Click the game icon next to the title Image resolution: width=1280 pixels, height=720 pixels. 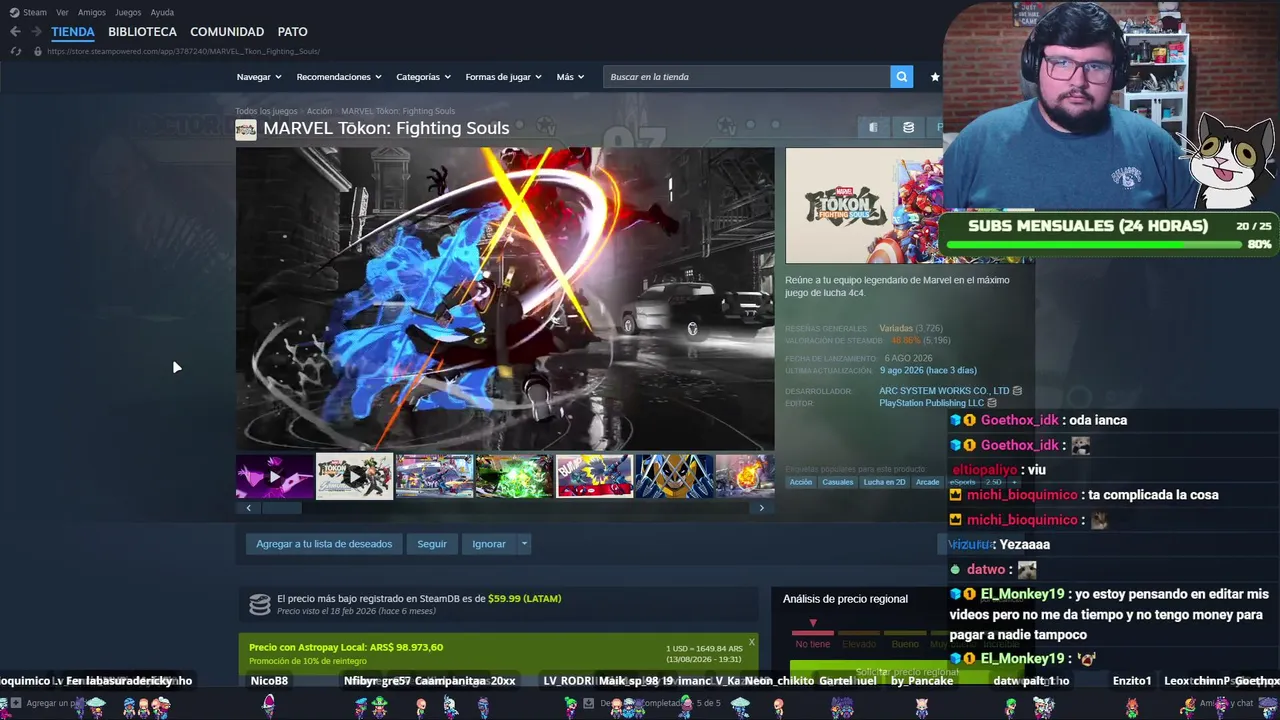coord(246,129)
